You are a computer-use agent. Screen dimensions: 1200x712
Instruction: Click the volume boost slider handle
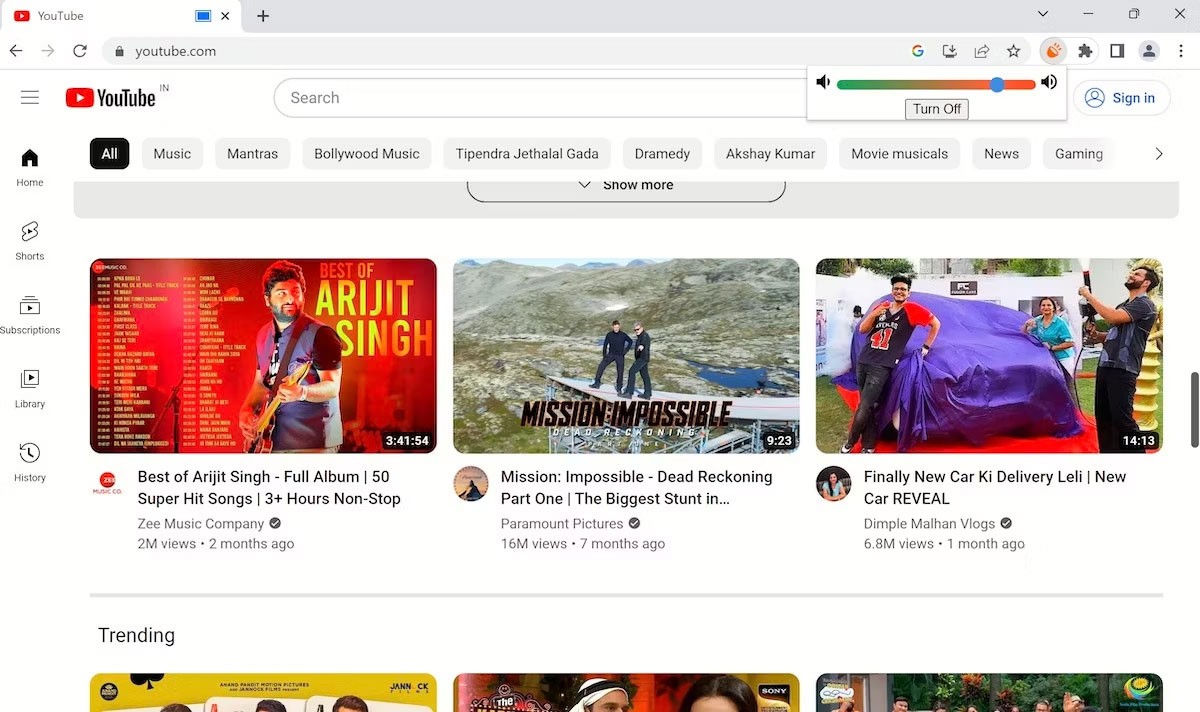(x=997, y=84)
